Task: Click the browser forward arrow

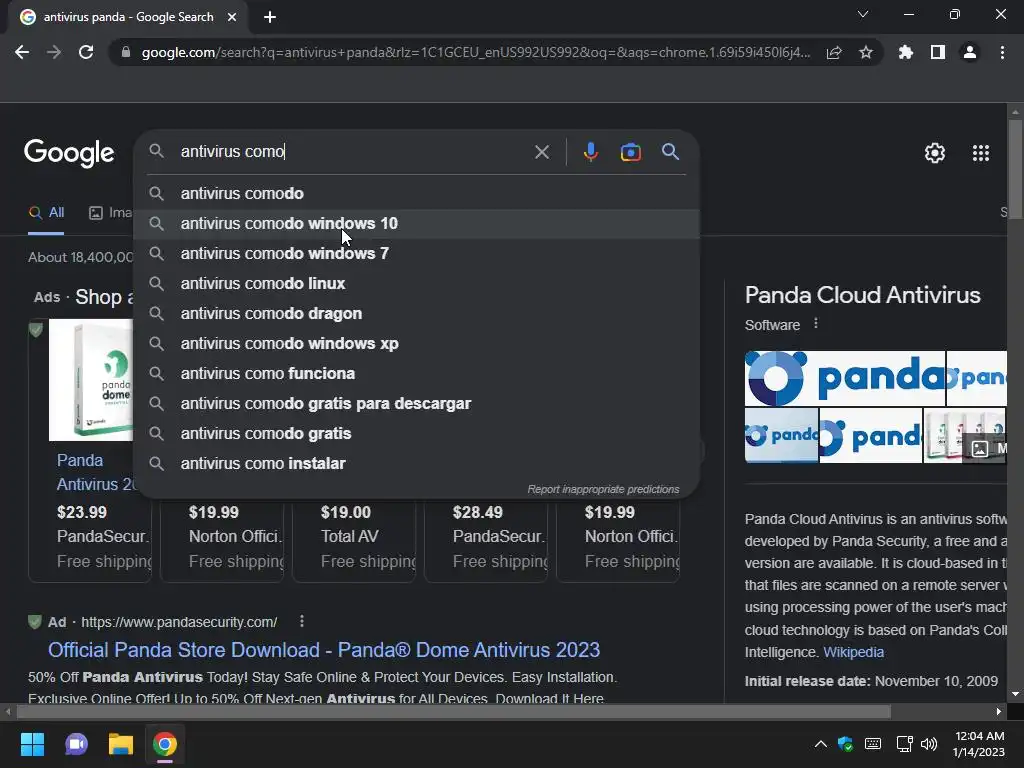Action: point(54,52)
